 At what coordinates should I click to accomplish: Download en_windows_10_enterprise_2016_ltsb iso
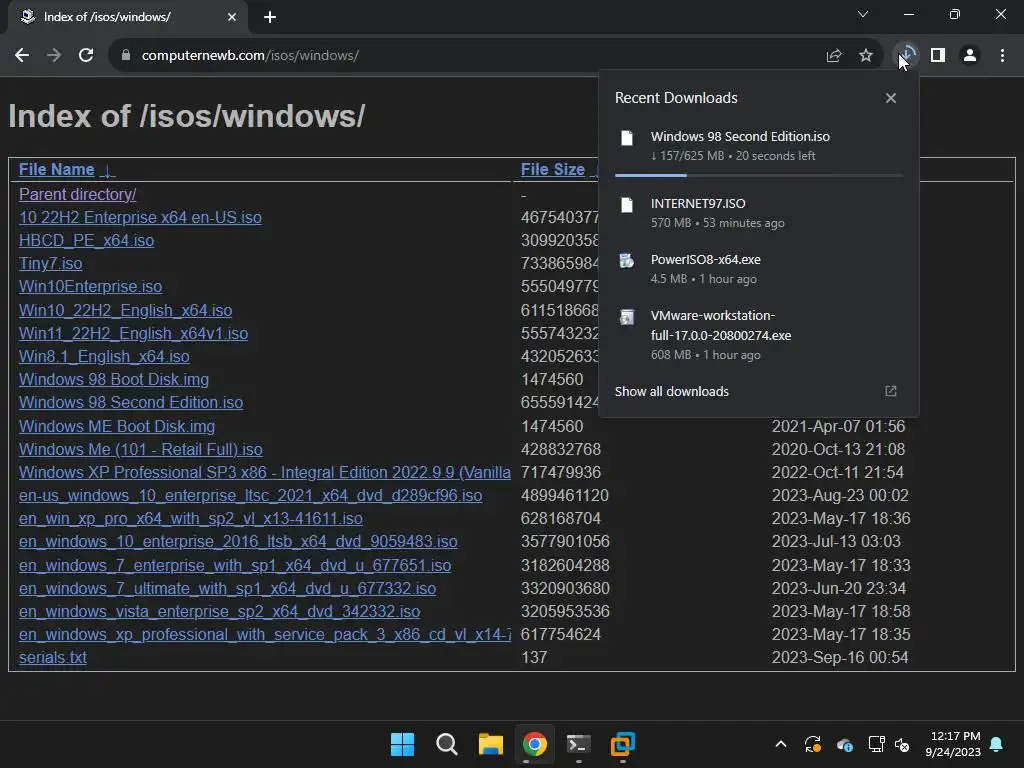[x=238, y=541]
